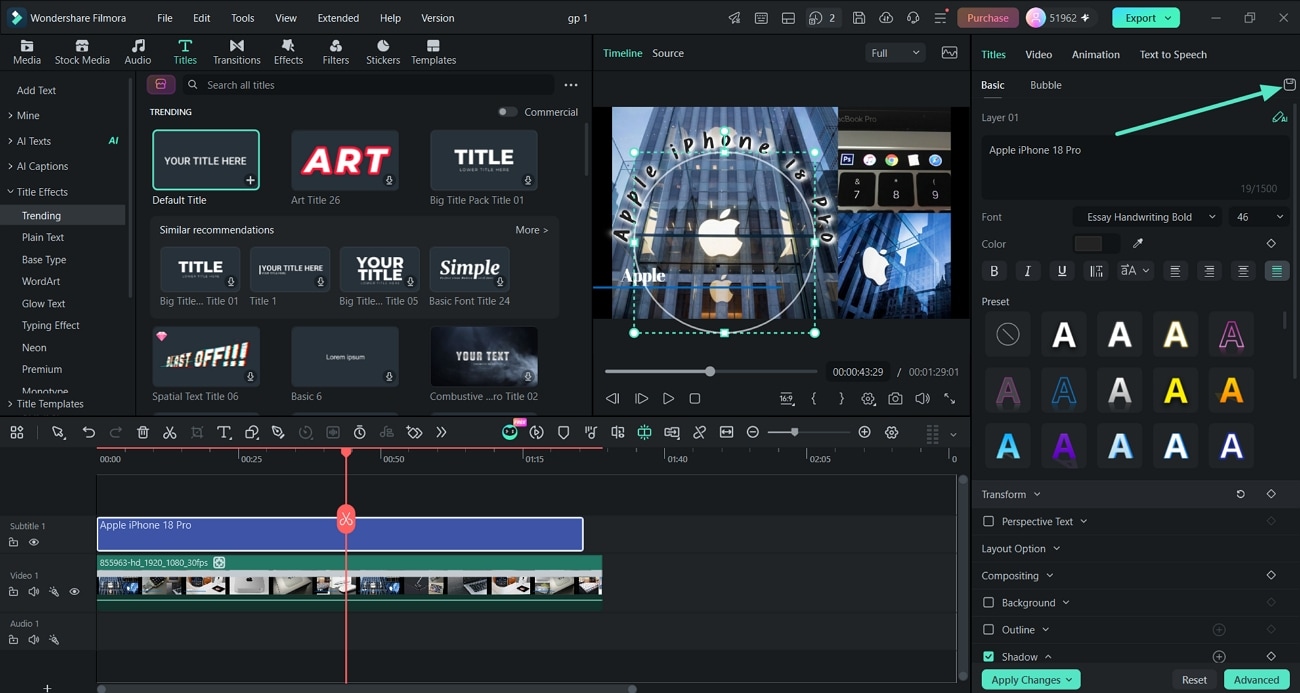The image size is (1300, 693).
Task: Switch to the Animation tab
Action: [1095, 54]
